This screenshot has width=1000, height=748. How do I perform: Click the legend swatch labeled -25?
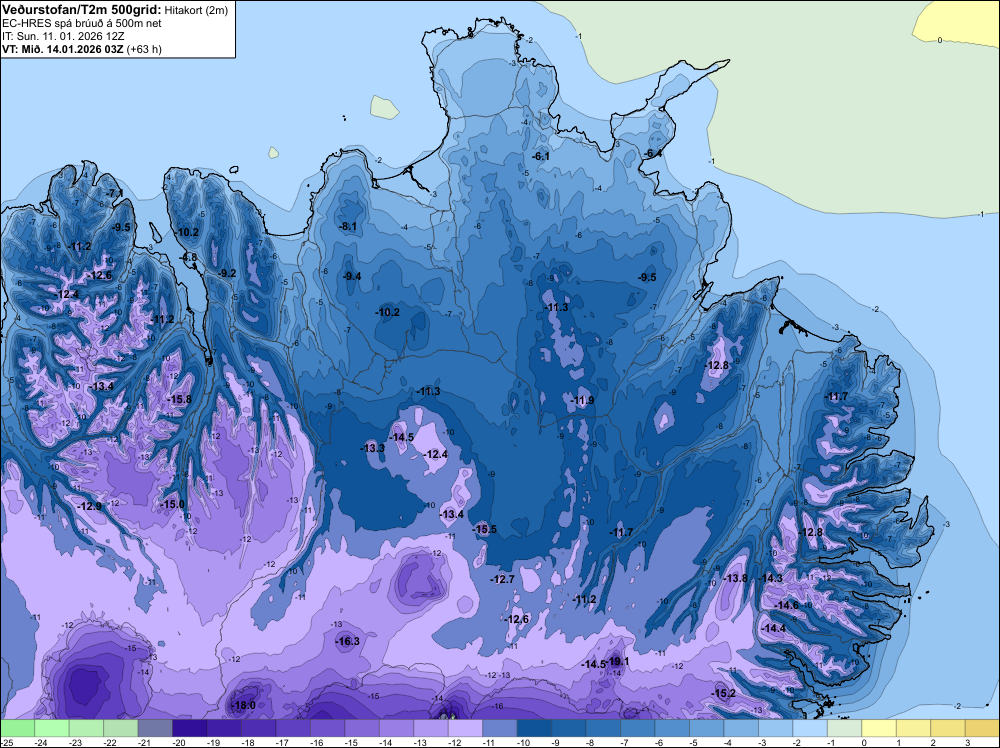point(17,728)
